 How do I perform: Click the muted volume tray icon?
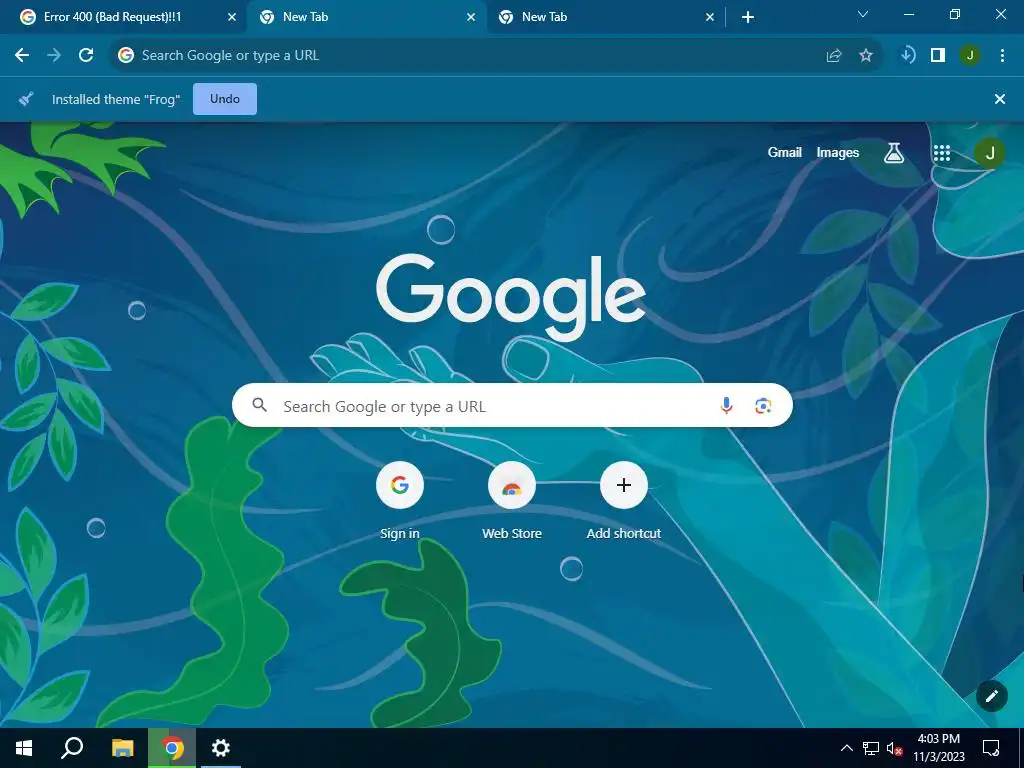pos(895,748)
